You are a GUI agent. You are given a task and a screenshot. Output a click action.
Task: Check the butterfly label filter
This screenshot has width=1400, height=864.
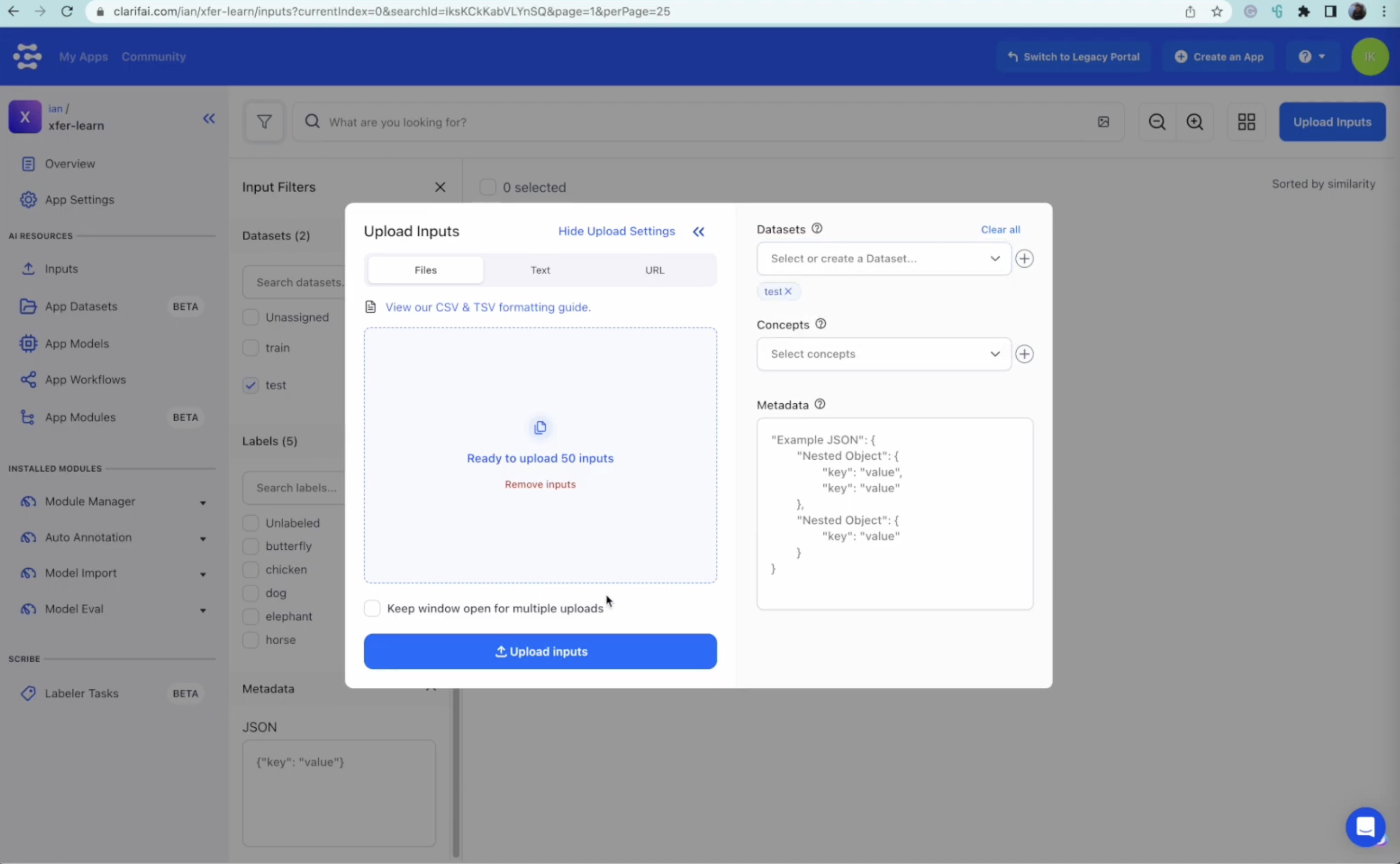click(251, 546)
